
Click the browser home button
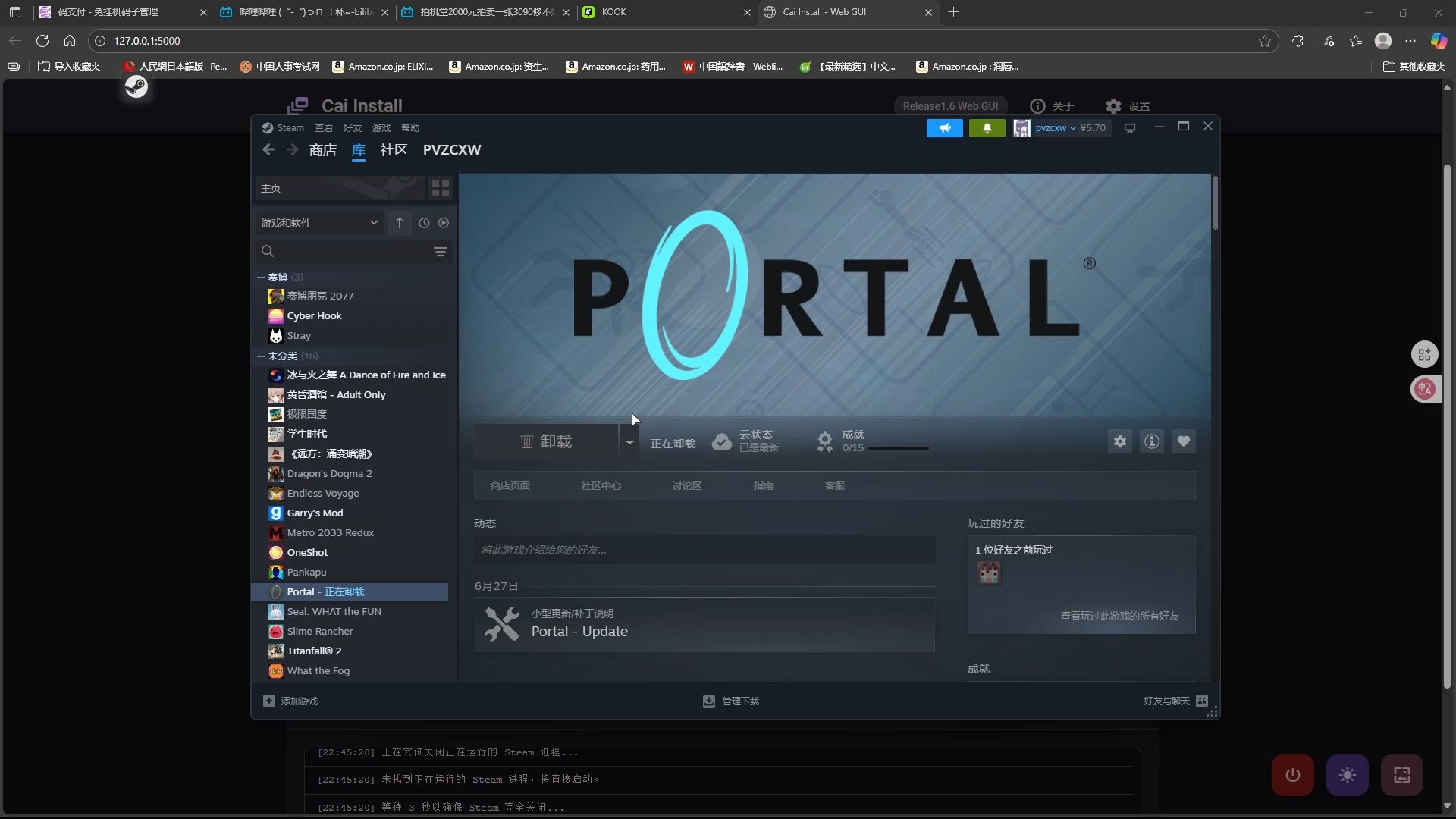pyautogui.click(x=70, y=41)
